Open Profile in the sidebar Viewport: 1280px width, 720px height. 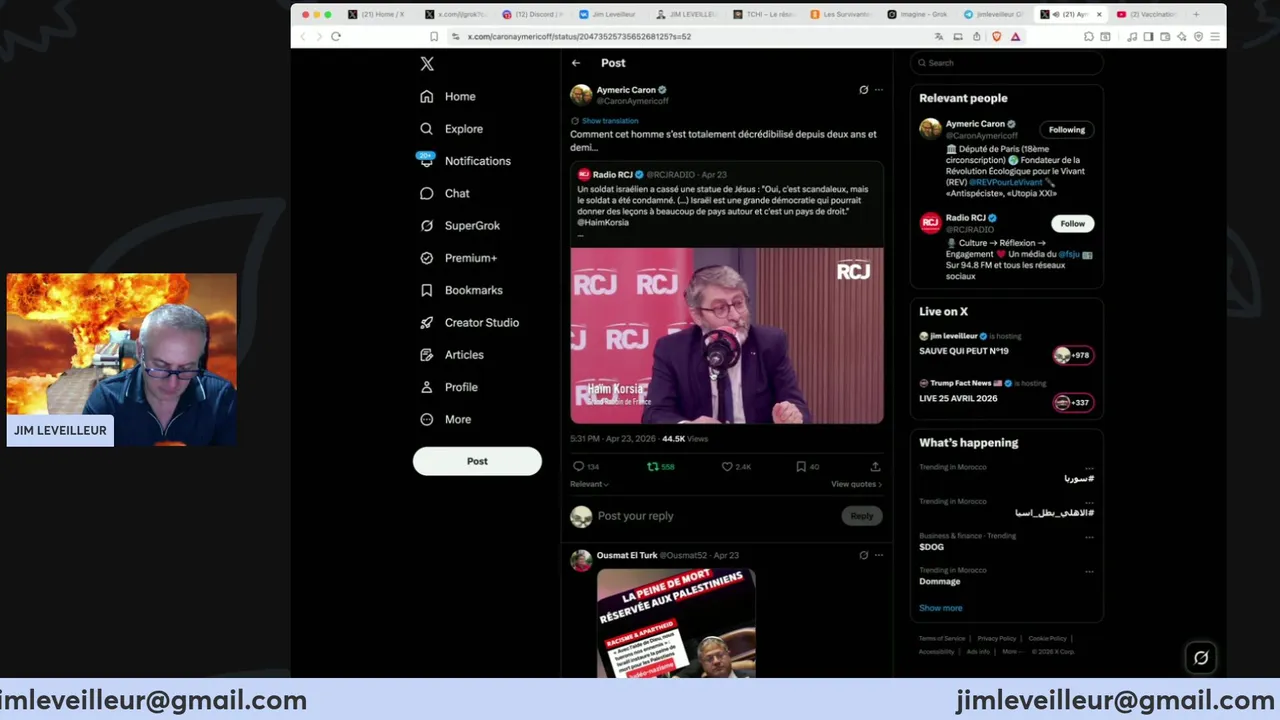(449, 387)
